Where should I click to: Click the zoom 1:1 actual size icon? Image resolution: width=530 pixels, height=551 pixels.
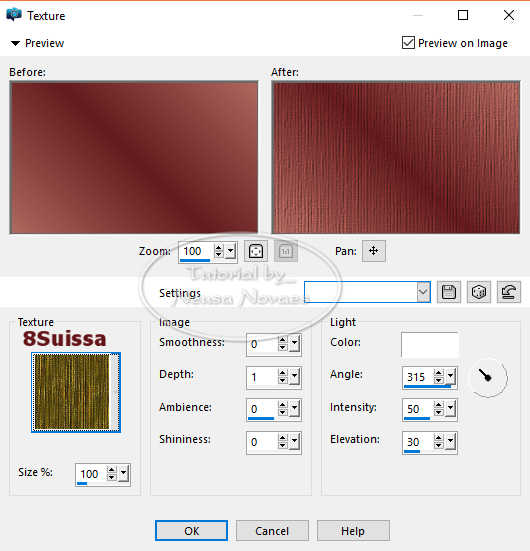tap(286, 251)
